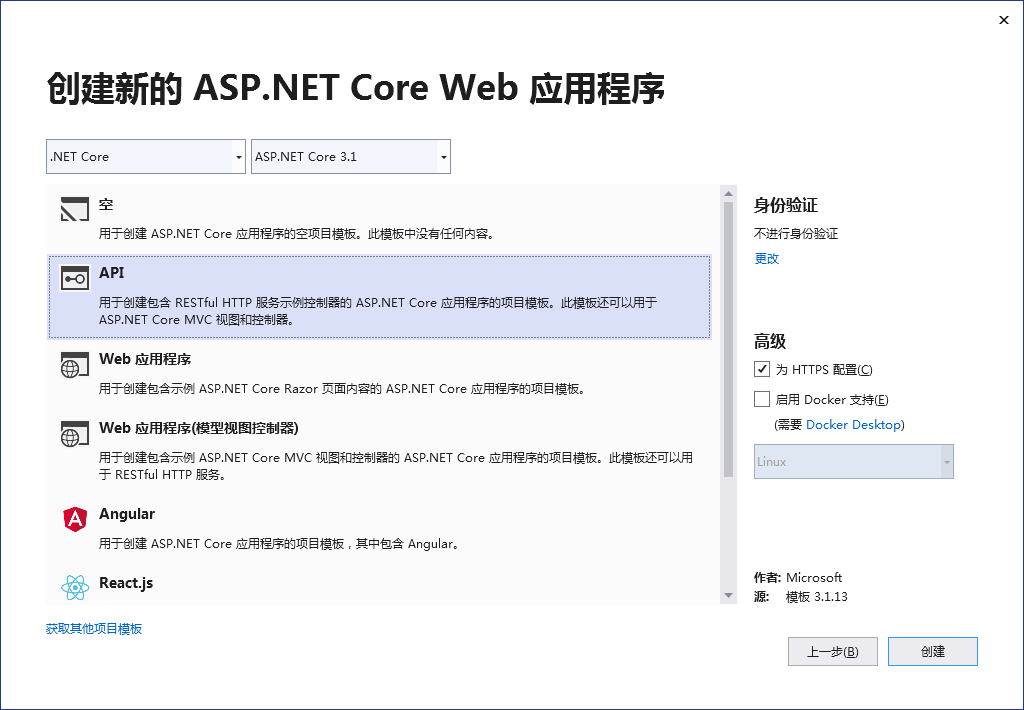Select the API template title
Image resolution: width=1024 pixels, height=710 pixels.
point(112,272)
